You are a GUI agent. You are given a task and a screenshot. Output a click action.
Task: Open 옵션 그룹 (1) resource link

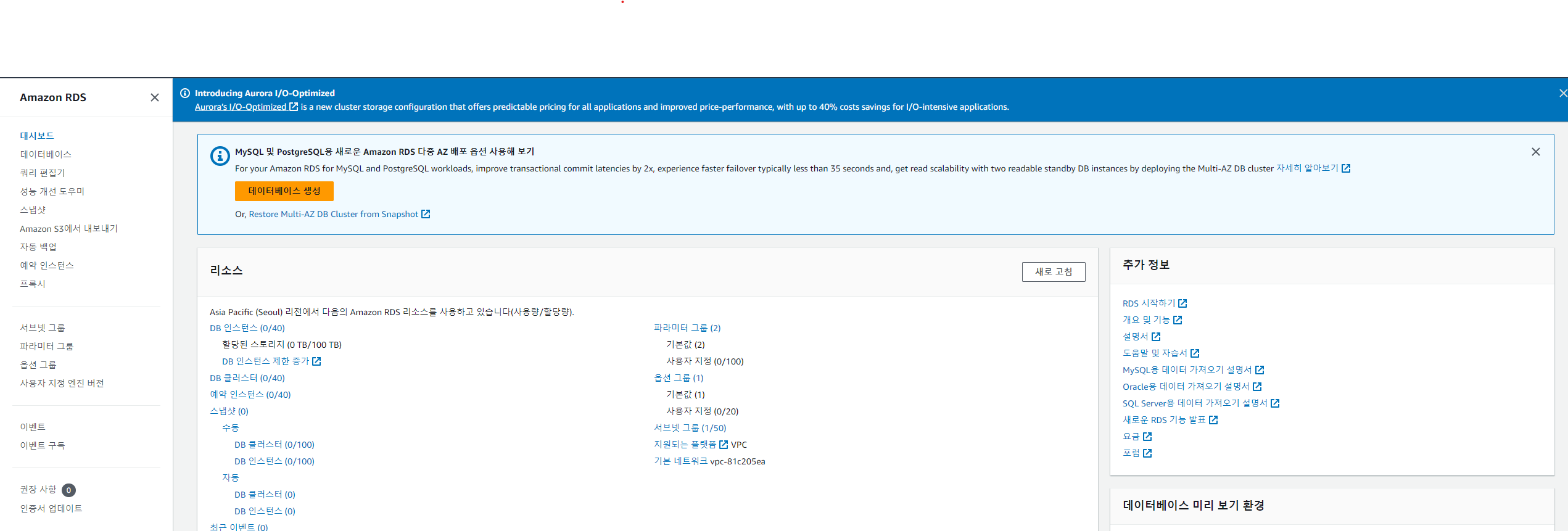pyautogui.click(x=679, y=378)
